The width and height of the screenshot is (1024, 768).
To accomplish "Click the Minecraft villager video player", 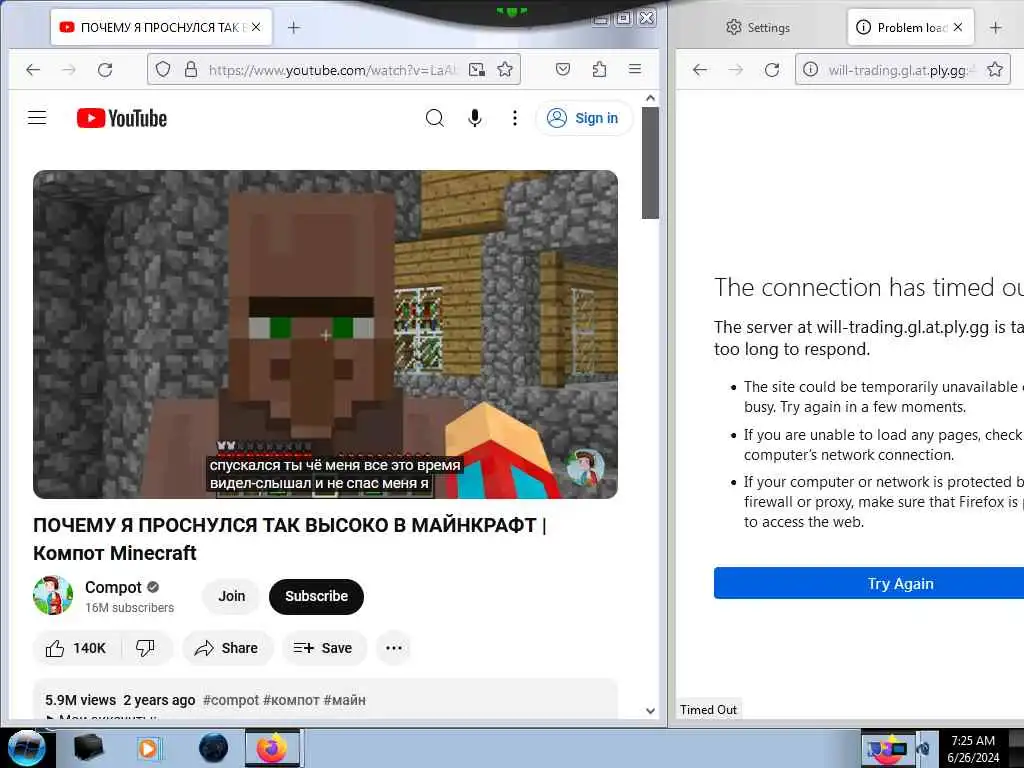I will tap(325, 334).
